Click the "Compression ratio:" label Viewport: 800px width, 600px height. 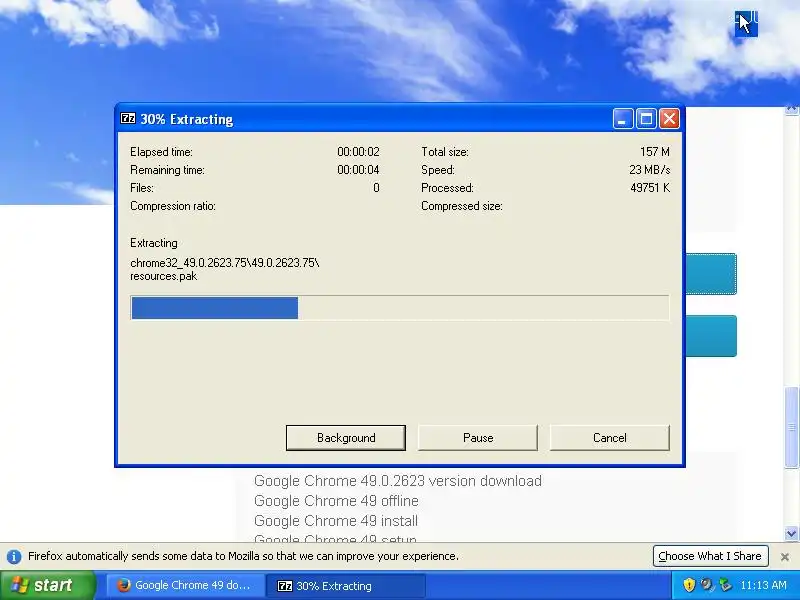click(x=173, y=206)
